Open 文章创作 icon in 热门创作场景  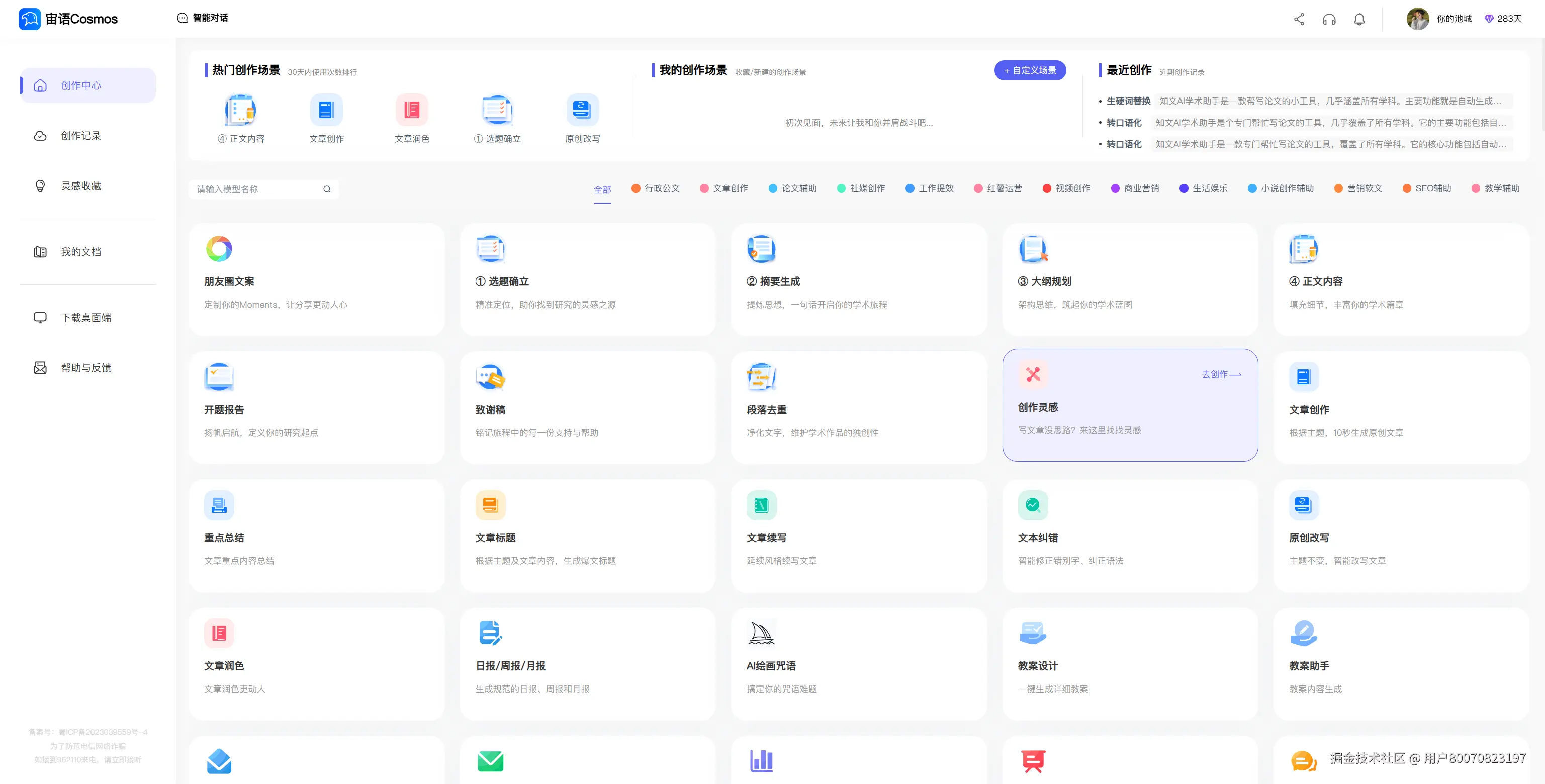click(326, 110)
